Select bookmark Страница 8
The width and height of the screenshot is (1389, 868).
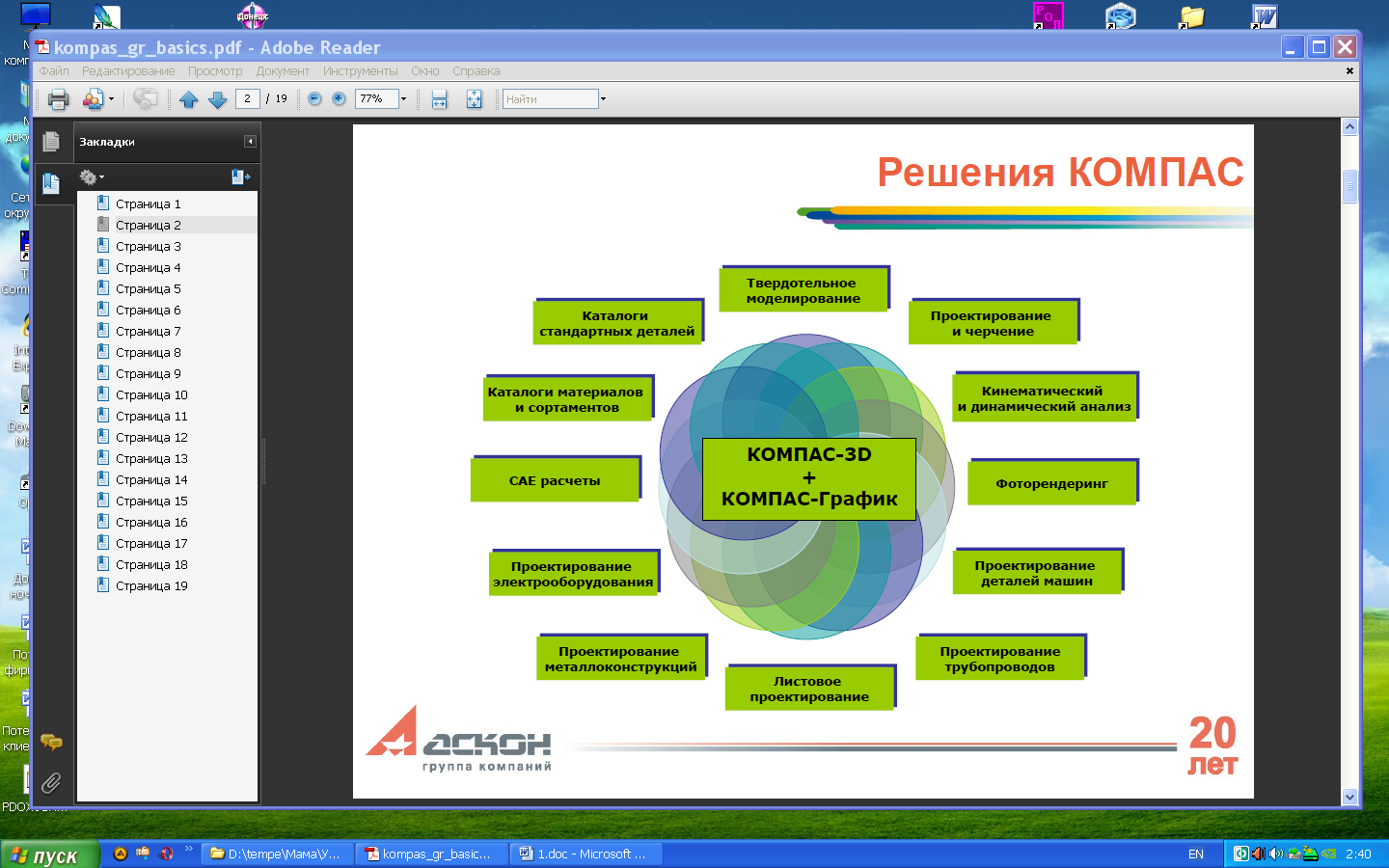click(148, 352)
